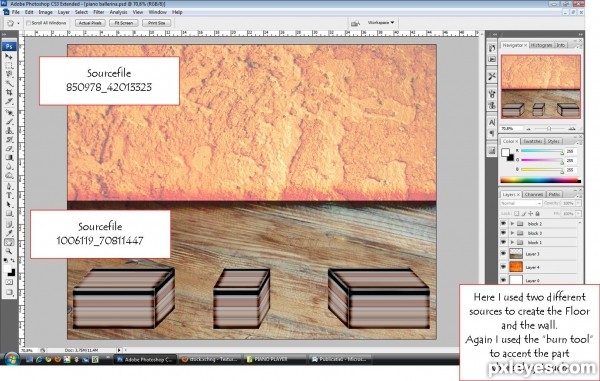This screenshot has width=600, height=381.
Task: Open the Workspace dropdown
Action: click(380, 23)
